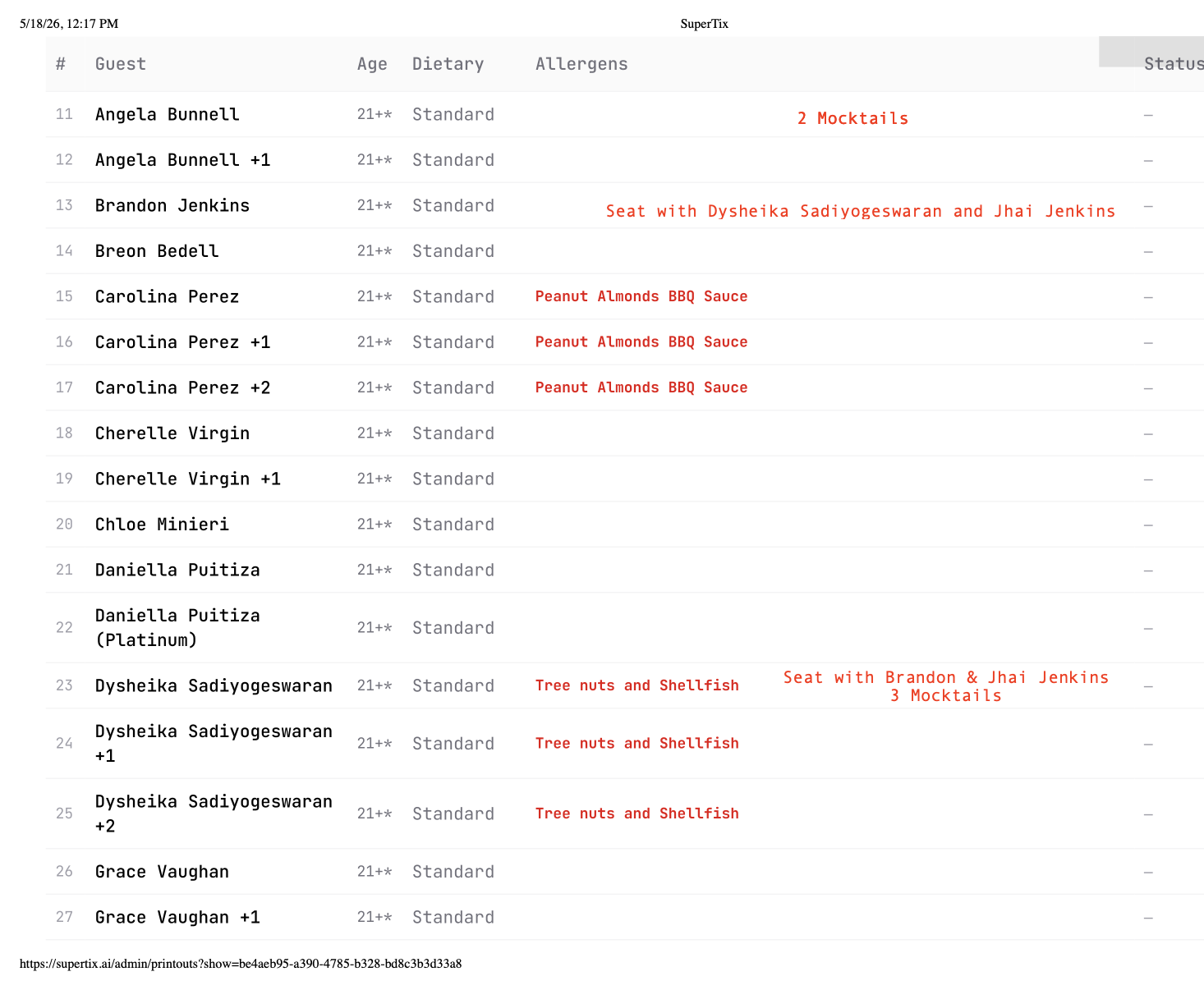Click the print date 5/18/26, 12:17 PM

coord(69,24)
